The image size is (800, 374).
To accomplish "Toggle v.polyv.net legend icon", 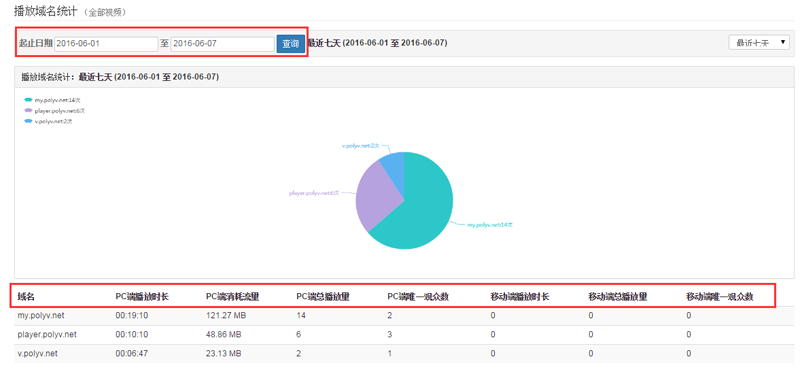I will coord(29,121).
